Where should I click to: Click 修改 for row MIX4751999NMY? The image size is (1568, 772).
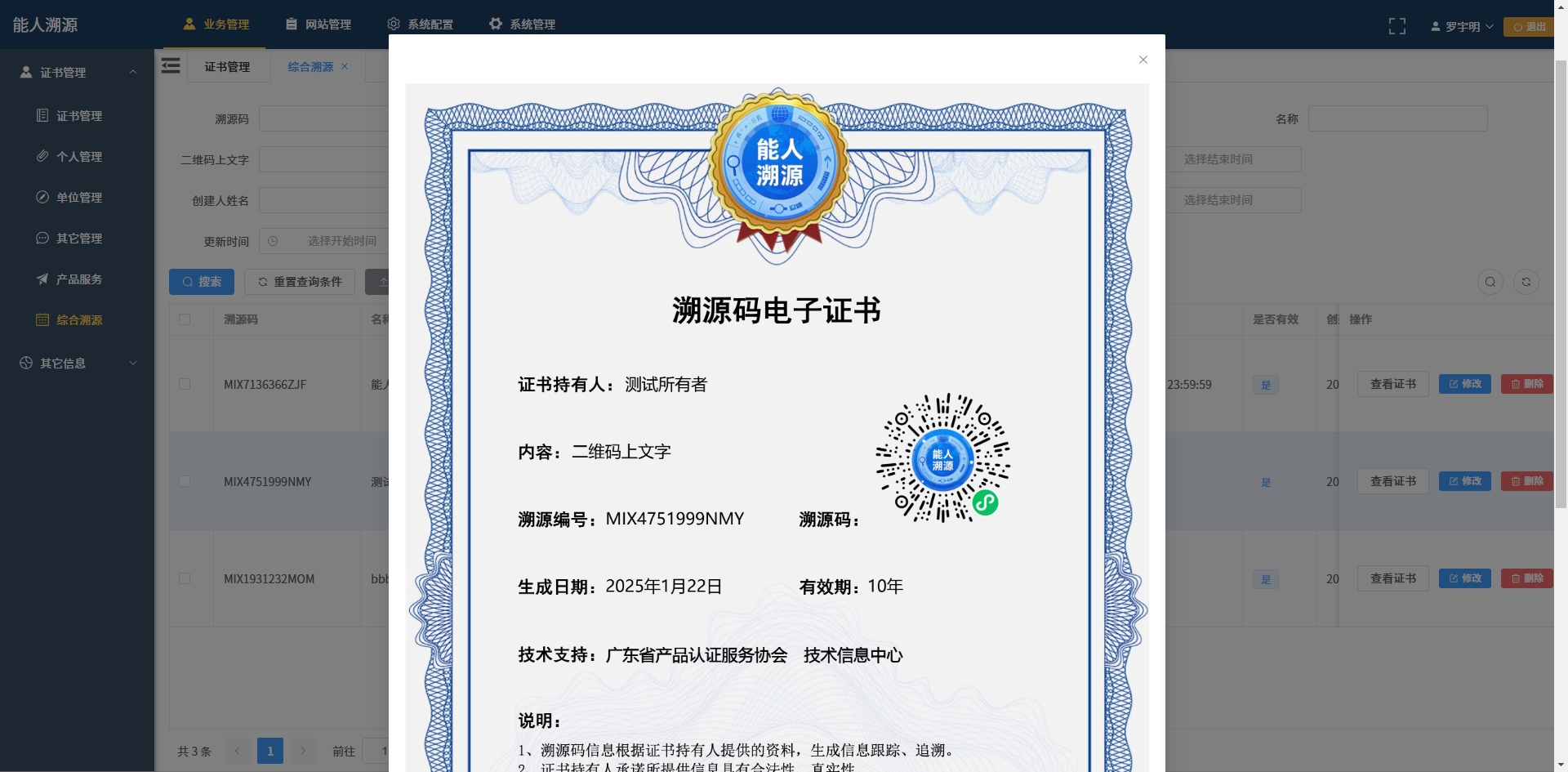[x=1465, y=481]
